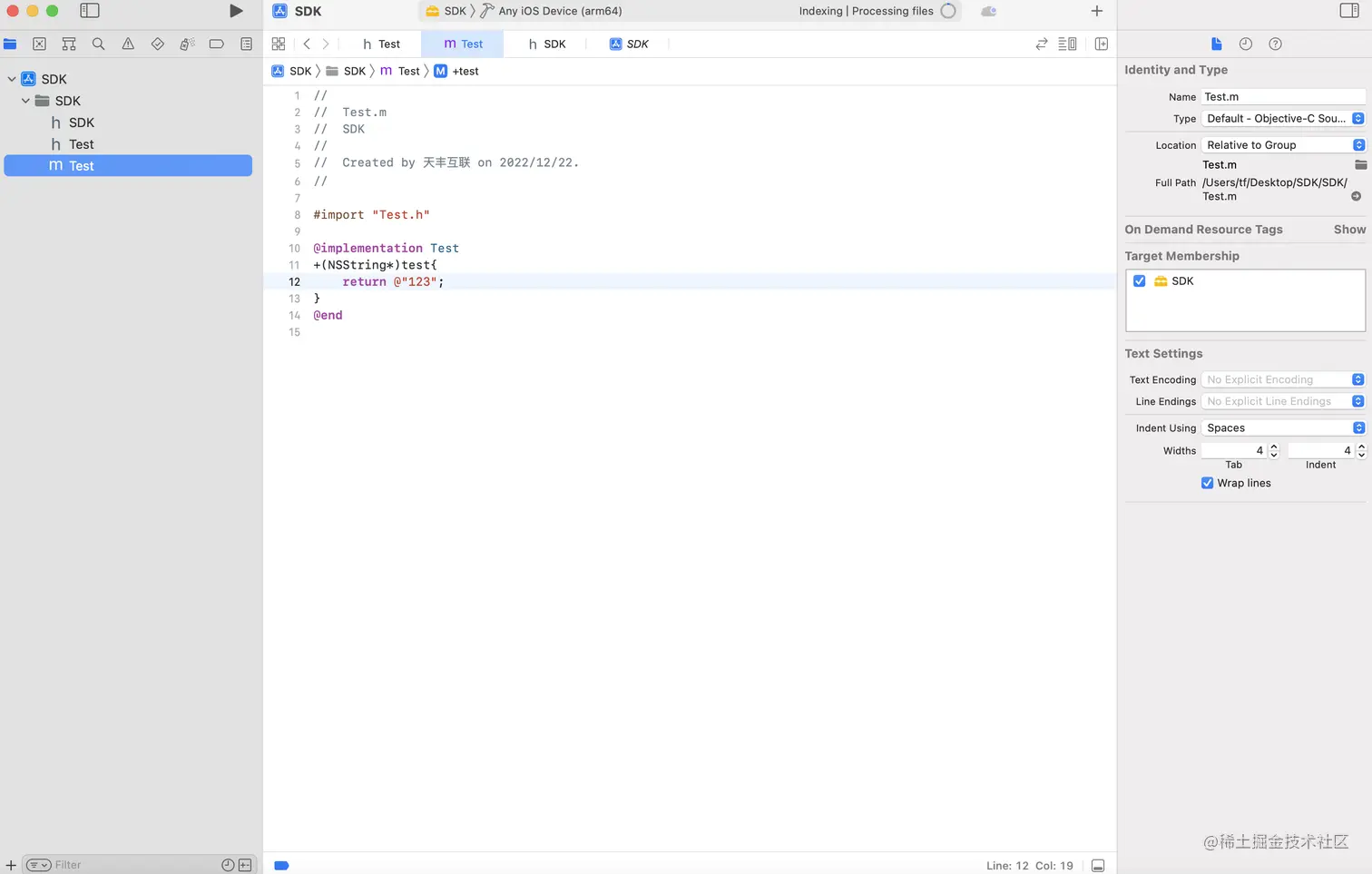Open the Library with the plus button
Screen dimensions: 1372x874
(1096, 11)
